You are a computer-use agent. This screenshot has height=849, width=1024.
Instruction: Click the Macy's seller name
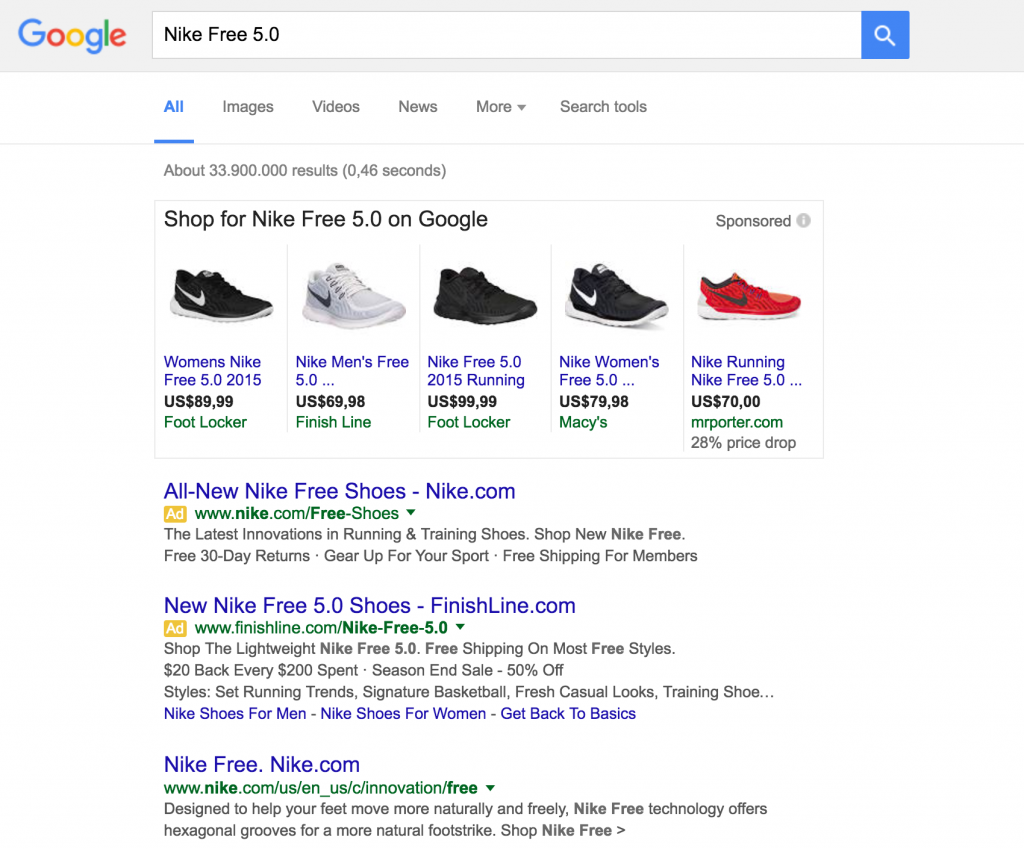click(x=583, y=423)
